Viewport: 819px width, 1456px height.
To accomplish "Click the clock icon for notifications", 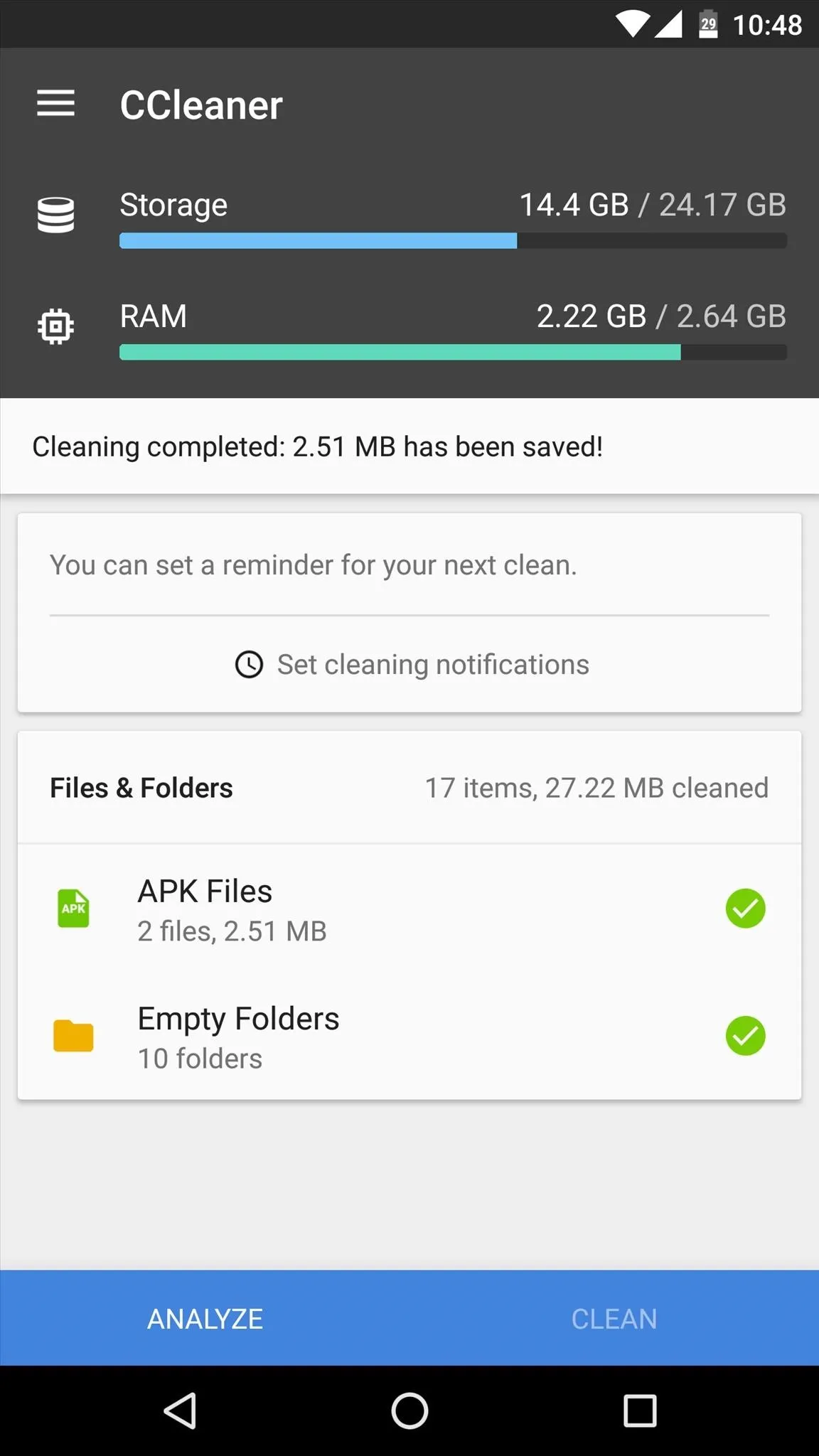I will [x=249, y=665].
